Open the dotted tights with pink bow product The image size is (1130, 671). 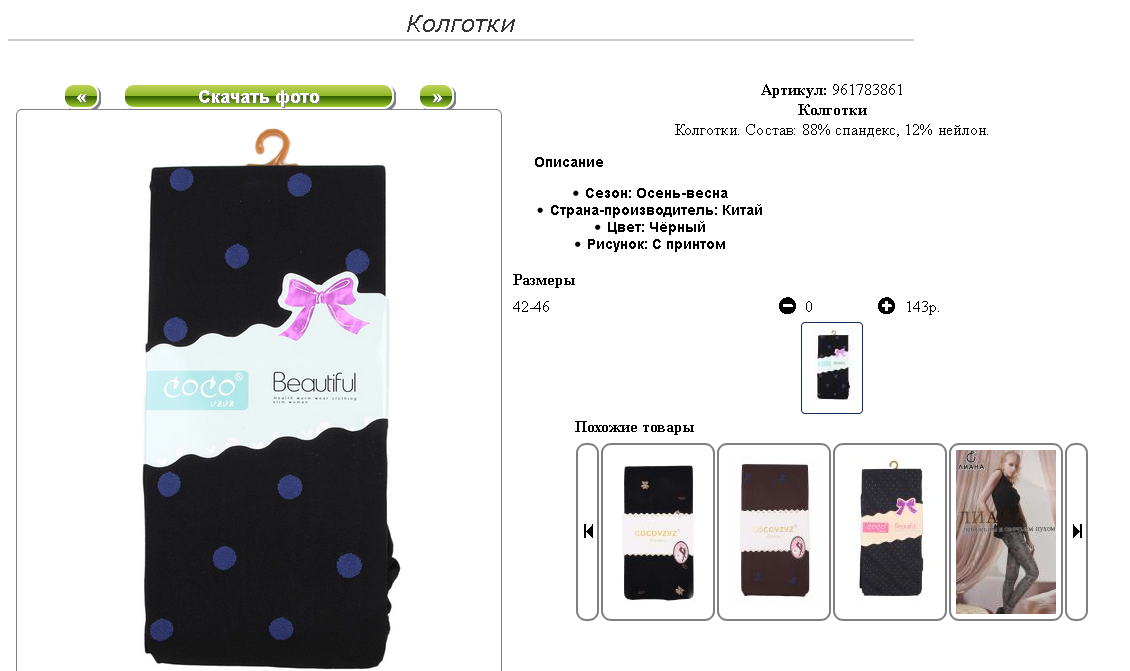pos(890,531)
